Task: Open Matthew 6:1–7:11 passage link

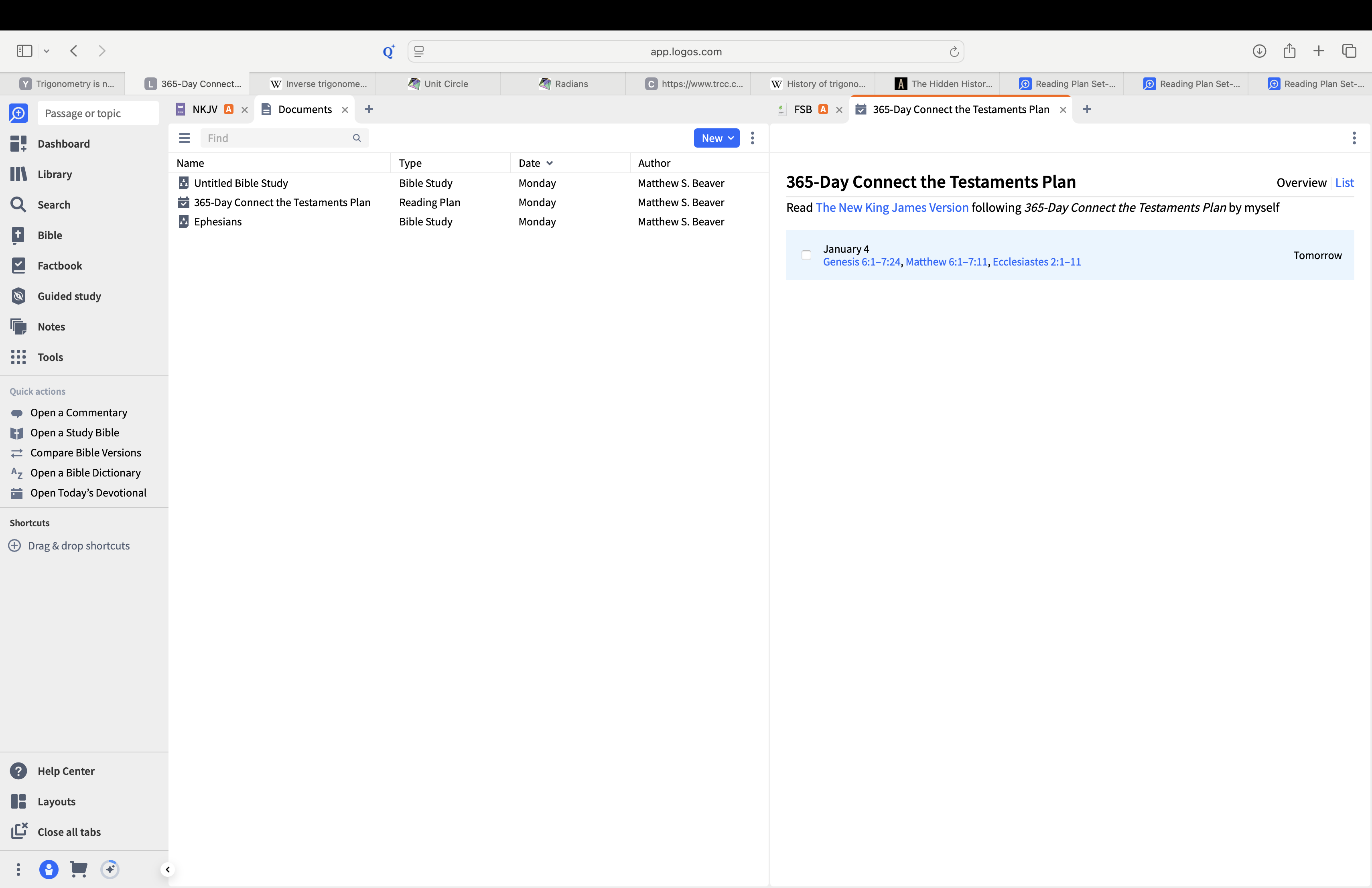Action: point(946,262)
